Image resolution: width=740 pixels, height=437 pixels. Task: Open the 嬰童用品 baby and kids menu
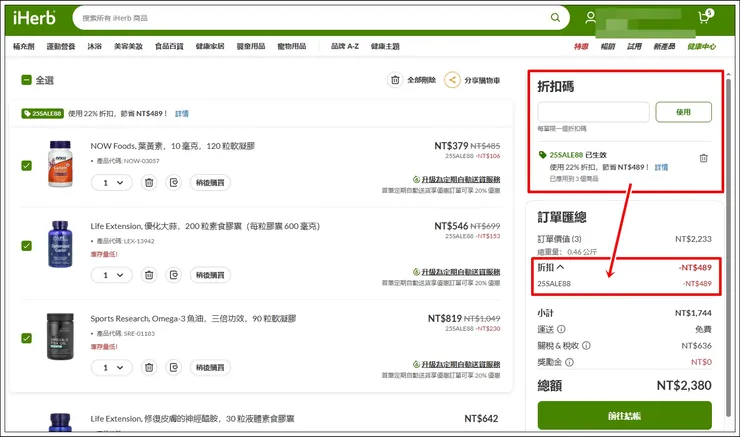(x=251, y=46)
